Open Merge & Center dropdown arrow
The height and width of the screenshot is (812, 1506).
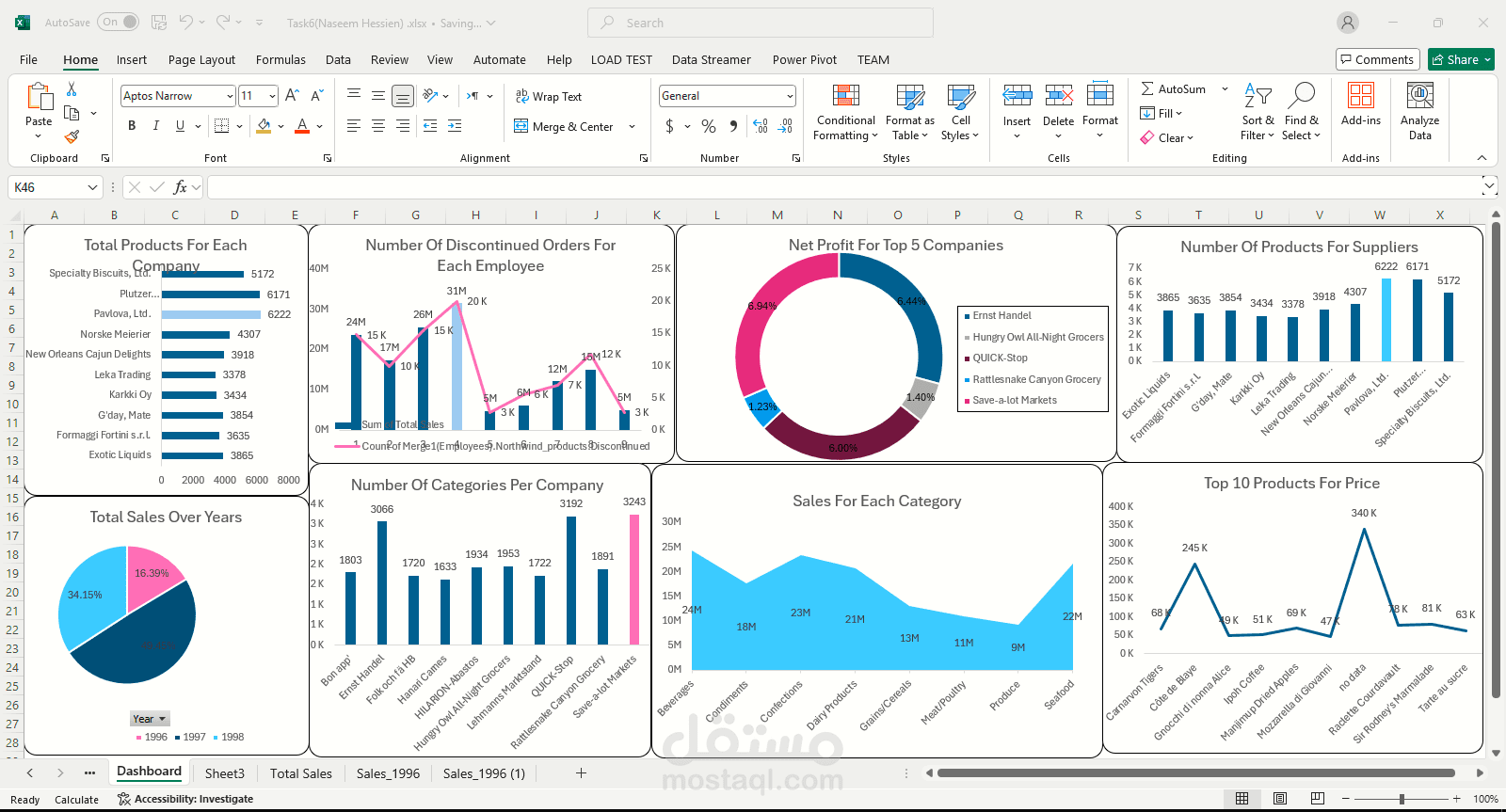point(632,126)
